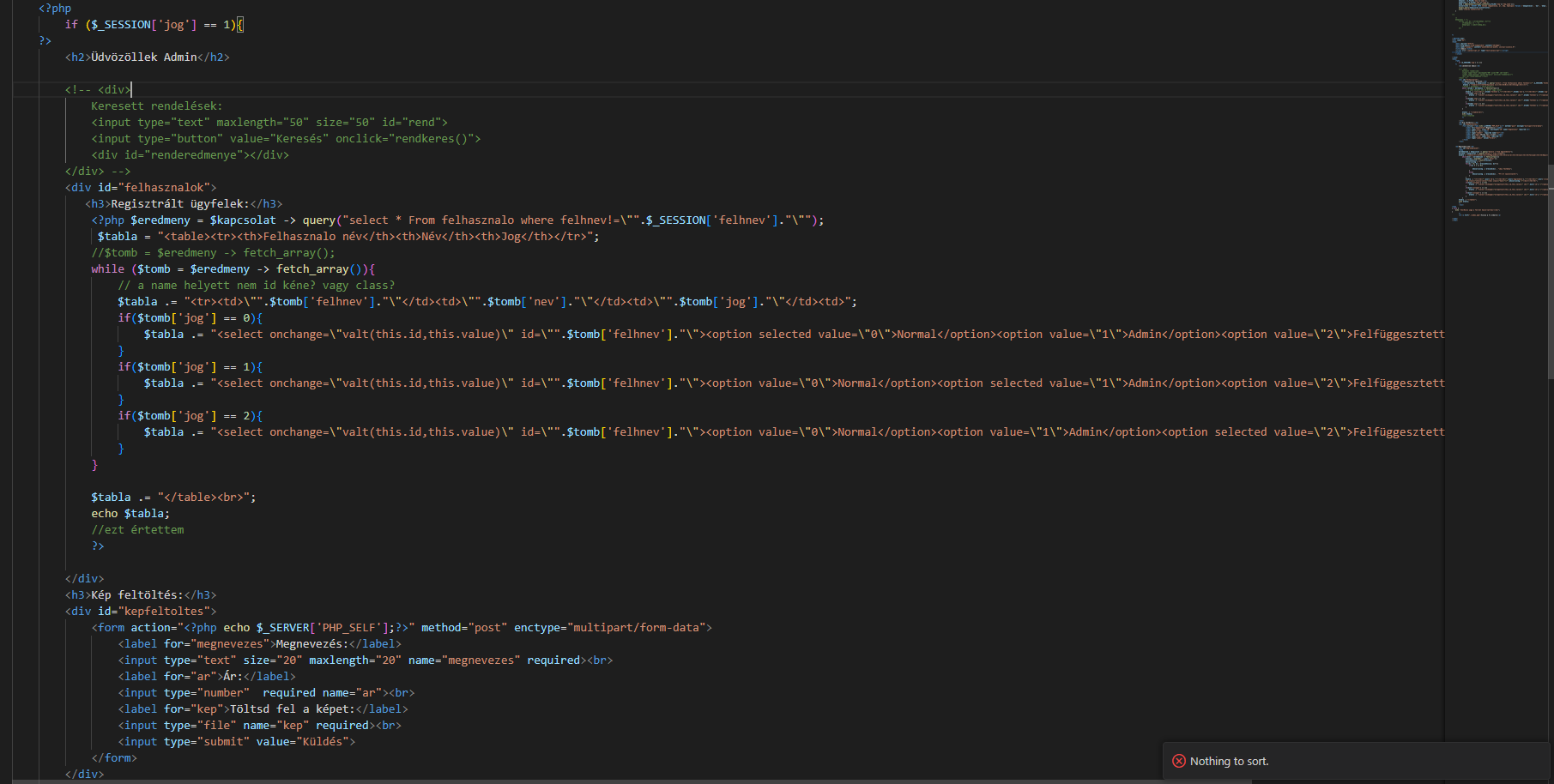Click the "Keresett rendelések:" commented text
Viewport: 1554px width, 784px height.
pyautogui.click(x=157, y=106)
